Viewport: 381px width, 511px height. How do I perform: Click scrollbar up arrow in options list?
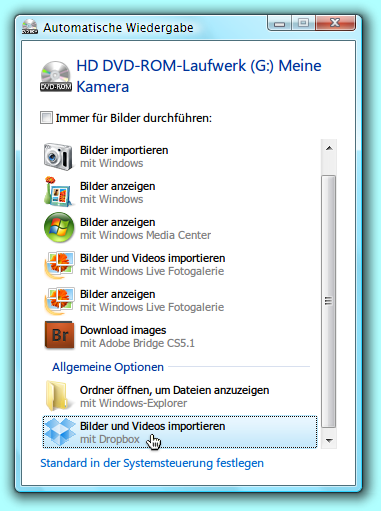pos(329,148)
